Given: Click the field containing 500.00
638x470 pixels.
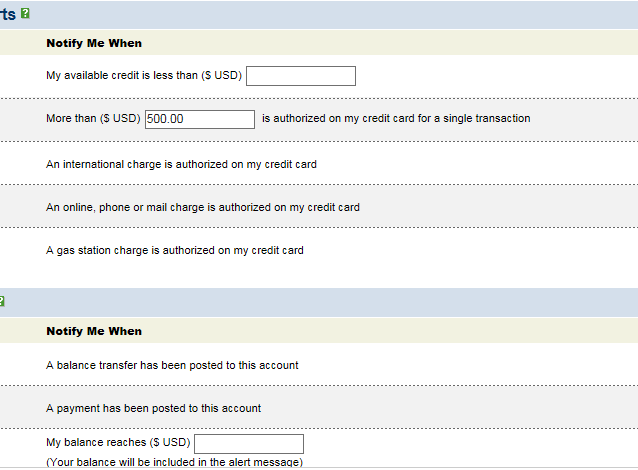Looking at the screenshot, I should (200, 119).
